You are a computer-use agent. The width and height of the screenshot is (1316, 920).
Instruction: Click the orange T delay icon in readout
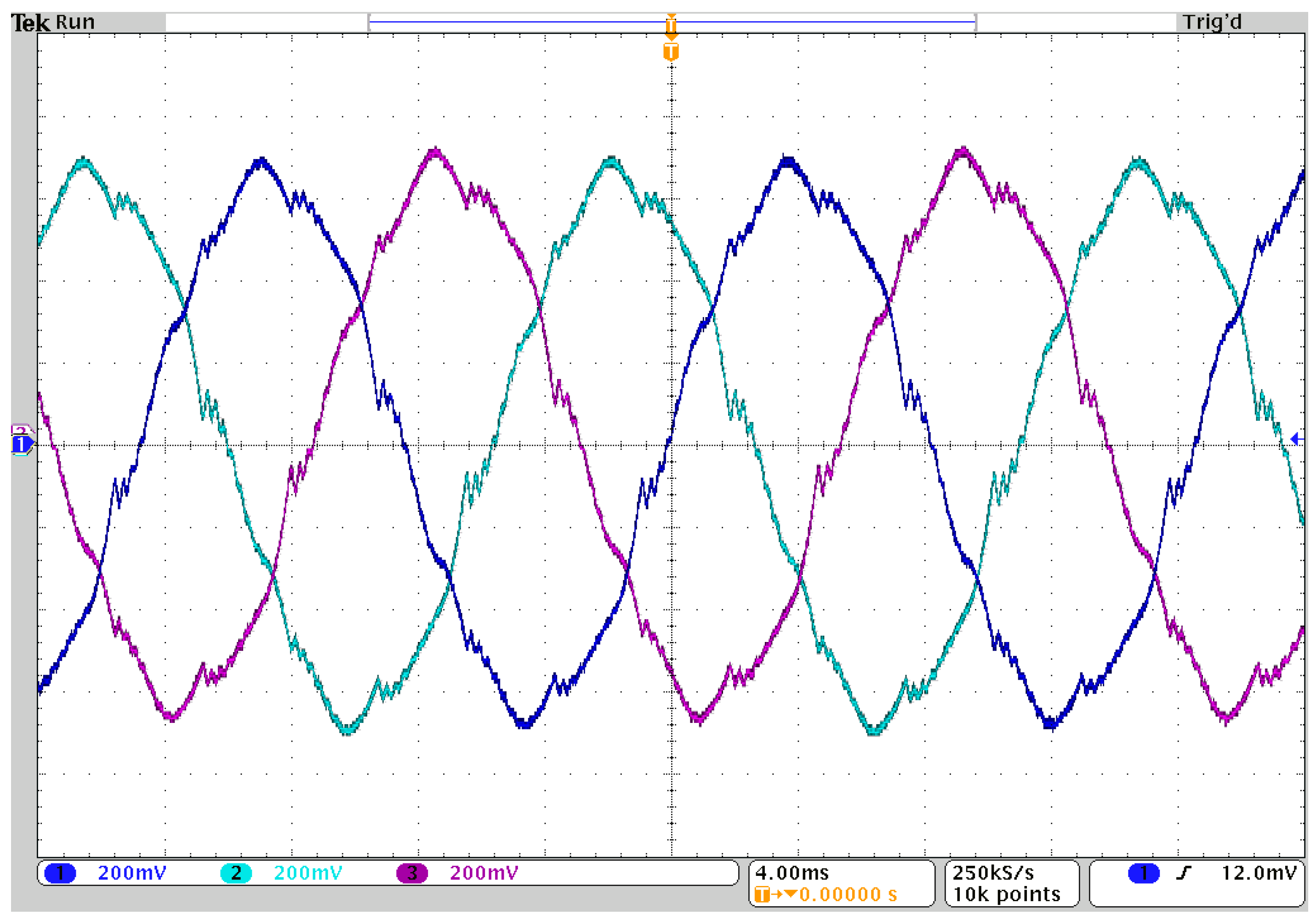(762, 894)
